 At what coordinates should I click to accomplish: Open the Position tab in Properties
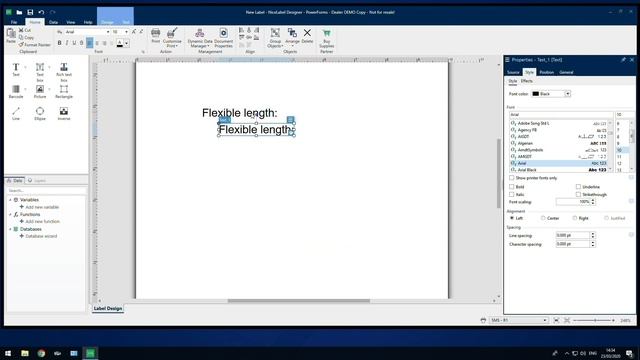point(547,72)
